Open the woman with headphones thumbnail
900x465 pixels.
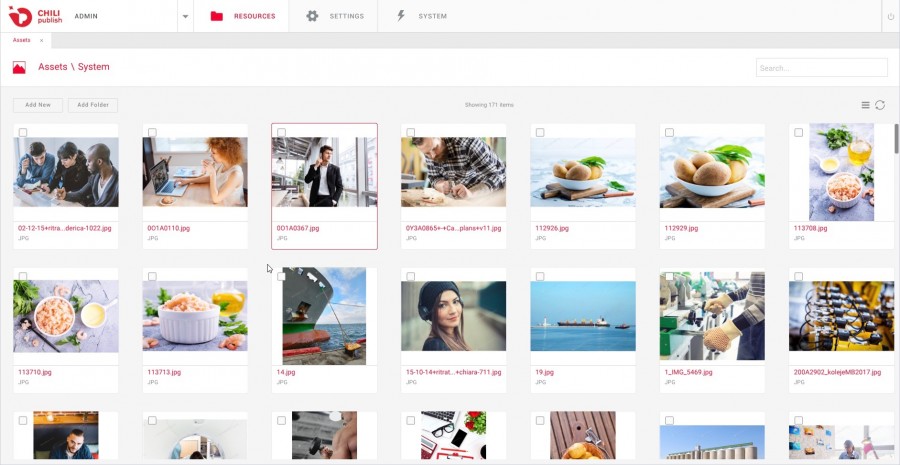click(x=453, y=316)
